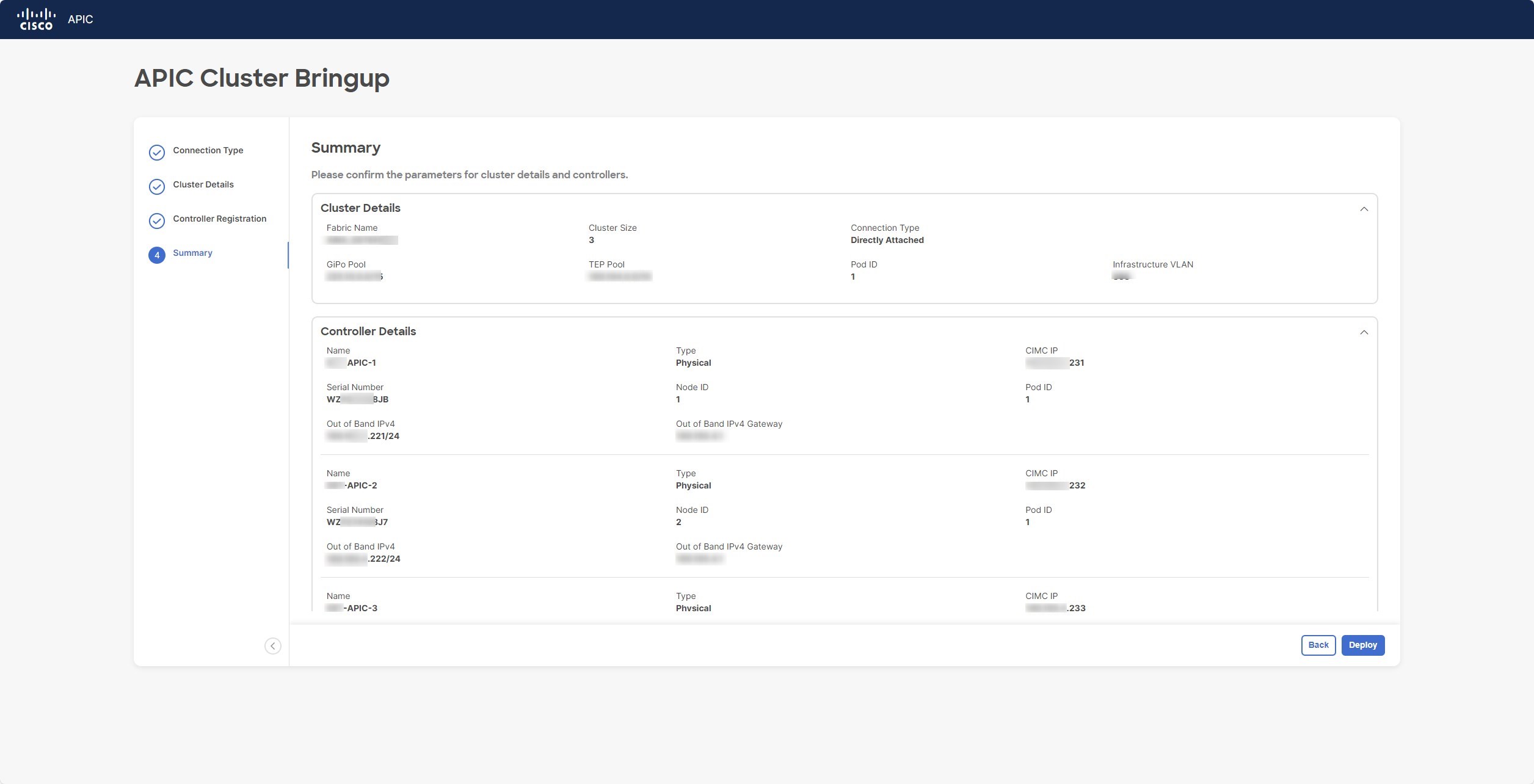Go to the Cluster Details wizard step

pyautogui.click(x=203, y=184)
